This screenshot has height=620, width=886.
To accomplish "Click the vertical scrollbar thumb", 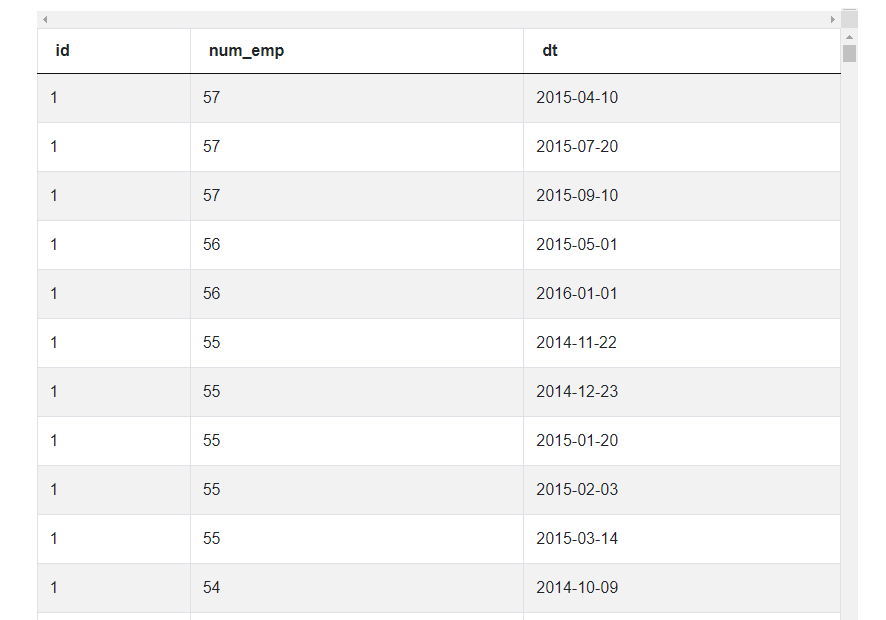I will click(x=849, y=53).
